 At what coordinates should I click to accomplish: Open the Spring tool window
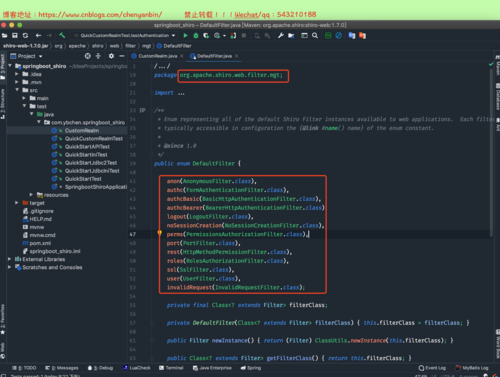coord(251,368)
